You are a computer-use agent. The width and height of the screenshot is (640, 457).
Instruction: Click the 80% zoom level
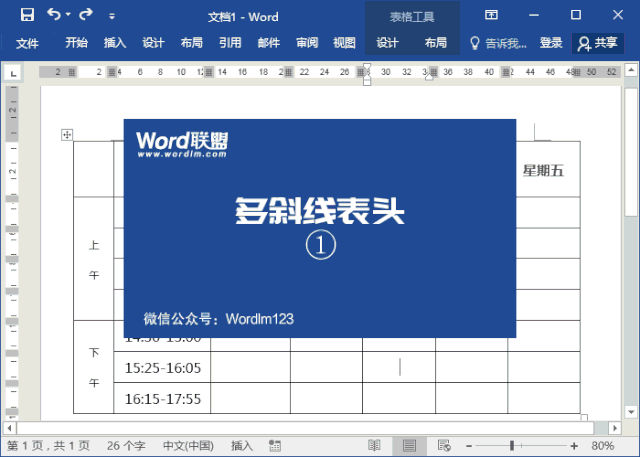pos(602,446)
